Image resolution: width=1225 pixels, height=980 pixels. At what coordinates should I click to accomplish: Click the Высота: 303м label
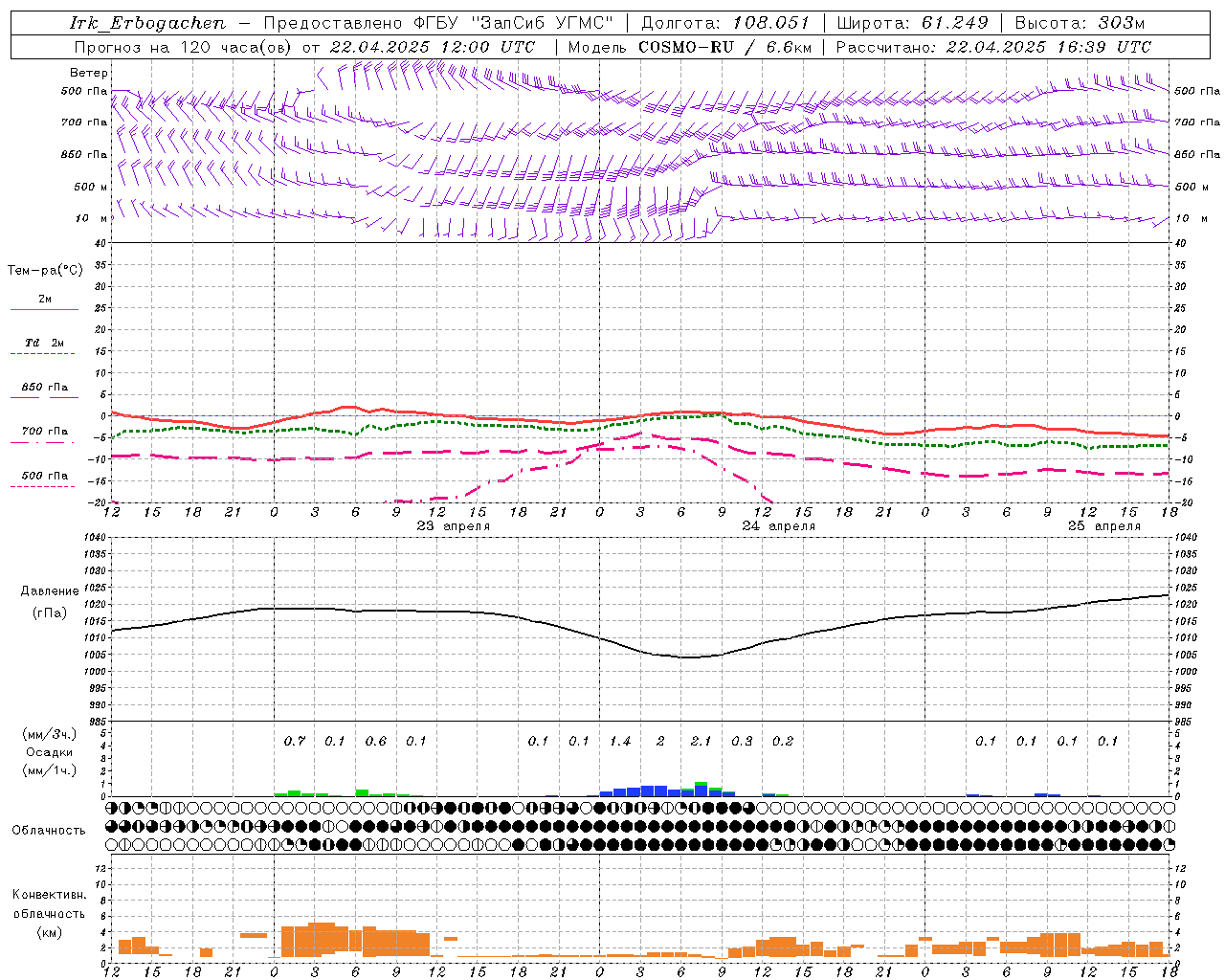click(1080, 23)
